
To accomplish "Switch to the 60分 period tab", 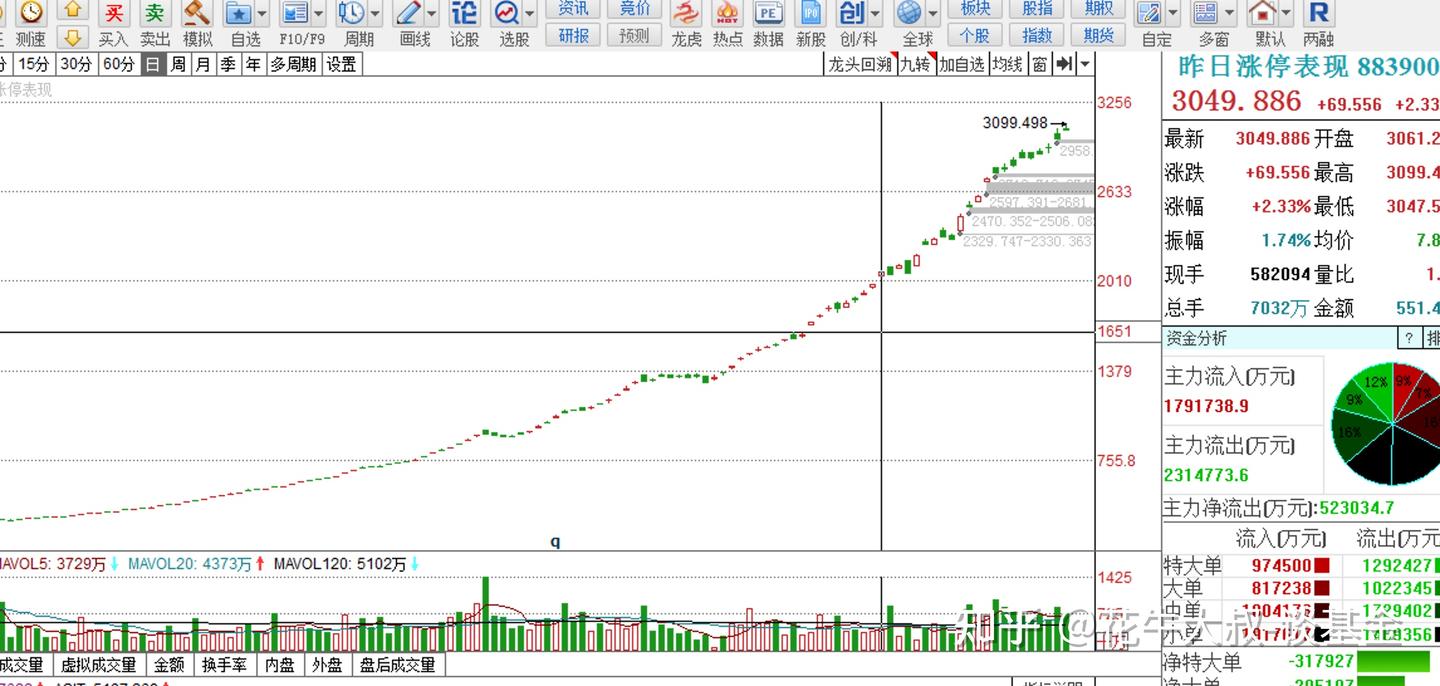I will click(x=118, y=64).
